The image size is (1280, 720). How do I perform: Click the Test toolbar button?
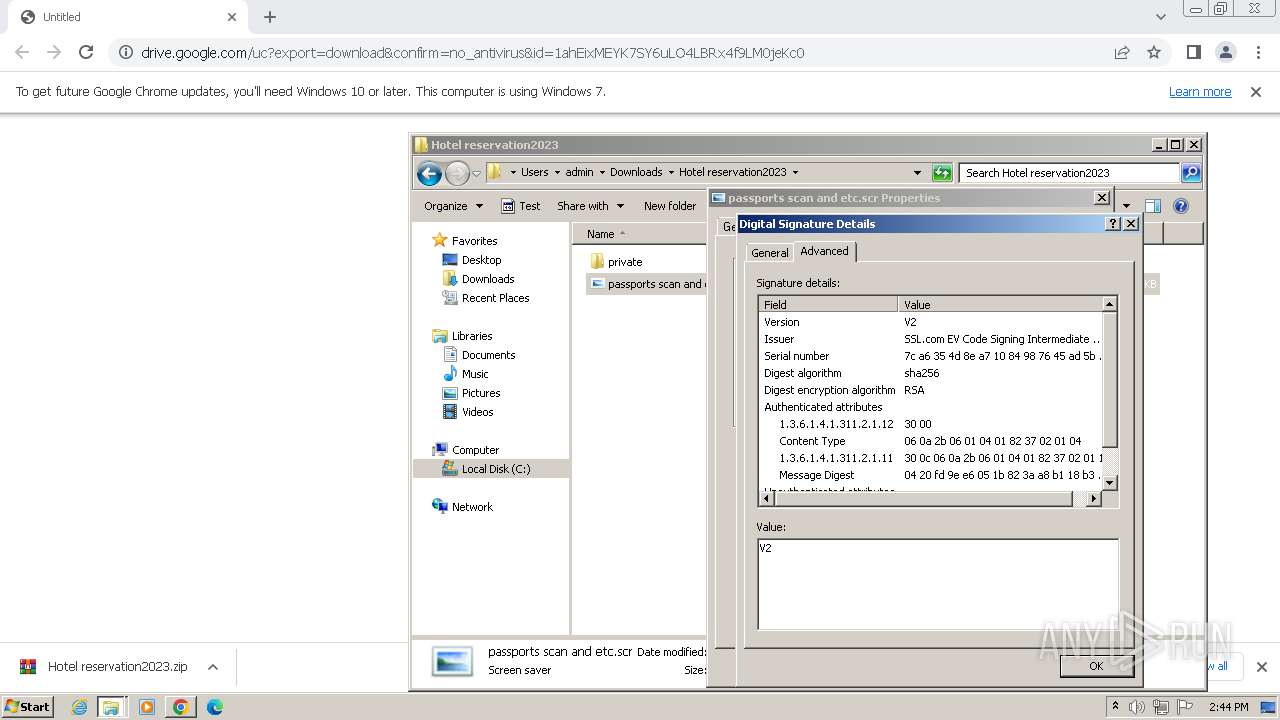521,206
